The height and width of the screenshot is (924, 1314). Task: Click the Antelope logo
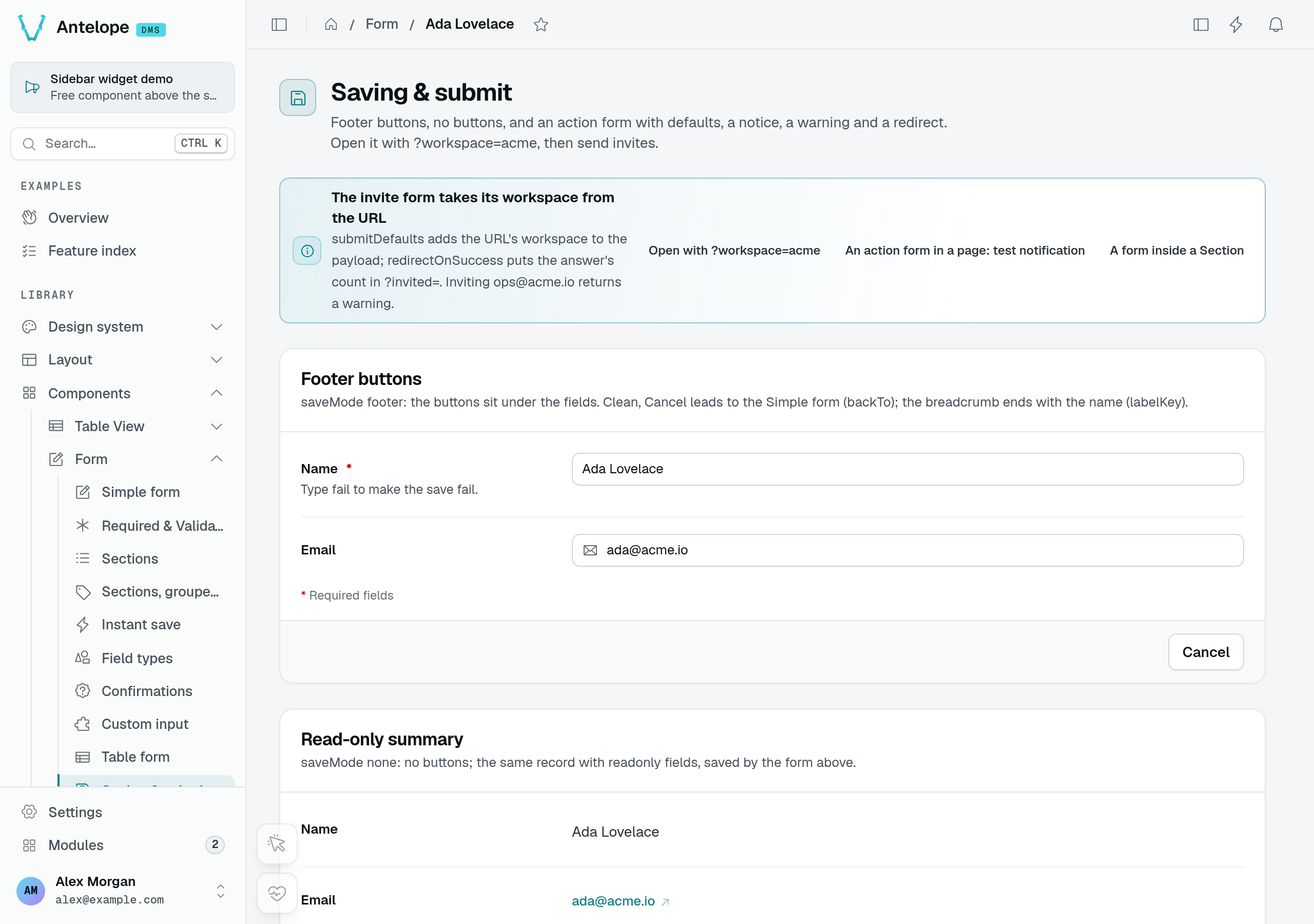pos(31,27)
